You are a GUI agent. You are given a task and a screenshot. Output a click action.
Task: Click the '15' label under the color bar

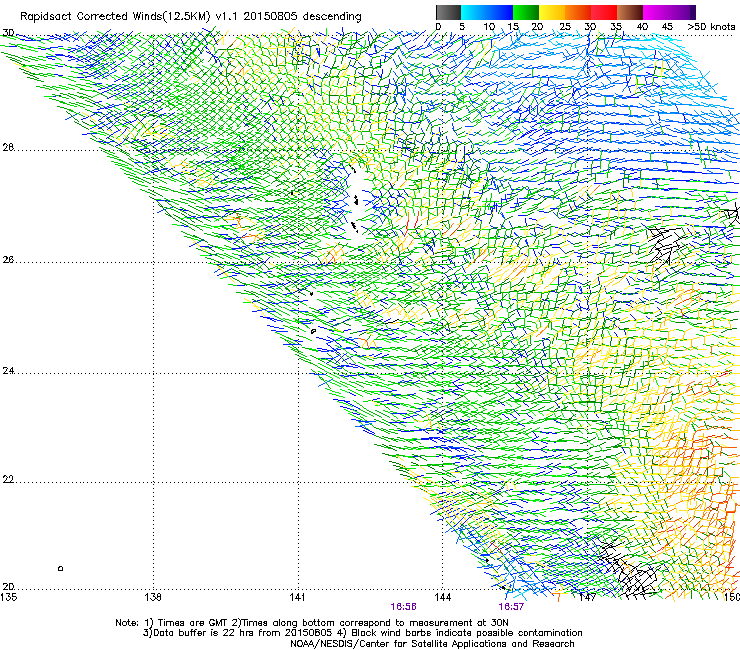tap(513, 27)
